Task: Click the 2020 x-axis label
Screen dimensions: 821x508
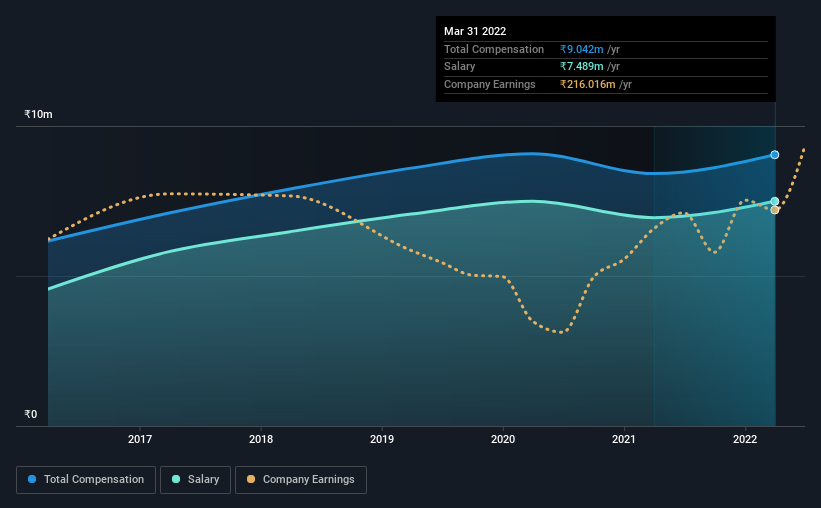Action: pyautogui.click(x=503, y=439)
